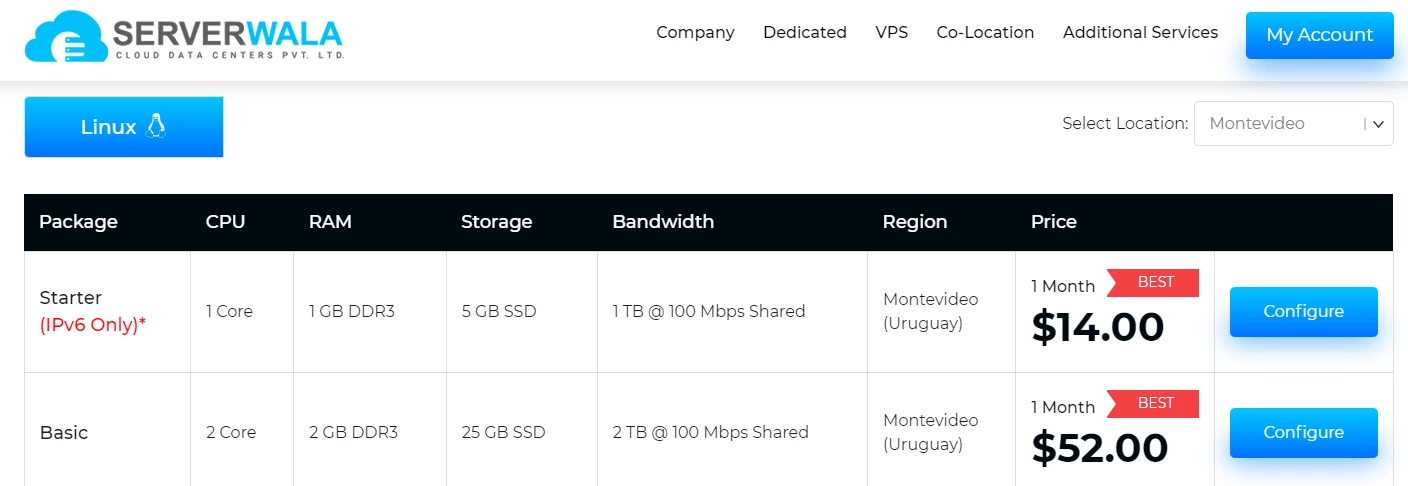
Task: Click the location dropdown chevron arrow
Action: (x=1378, y=124)
